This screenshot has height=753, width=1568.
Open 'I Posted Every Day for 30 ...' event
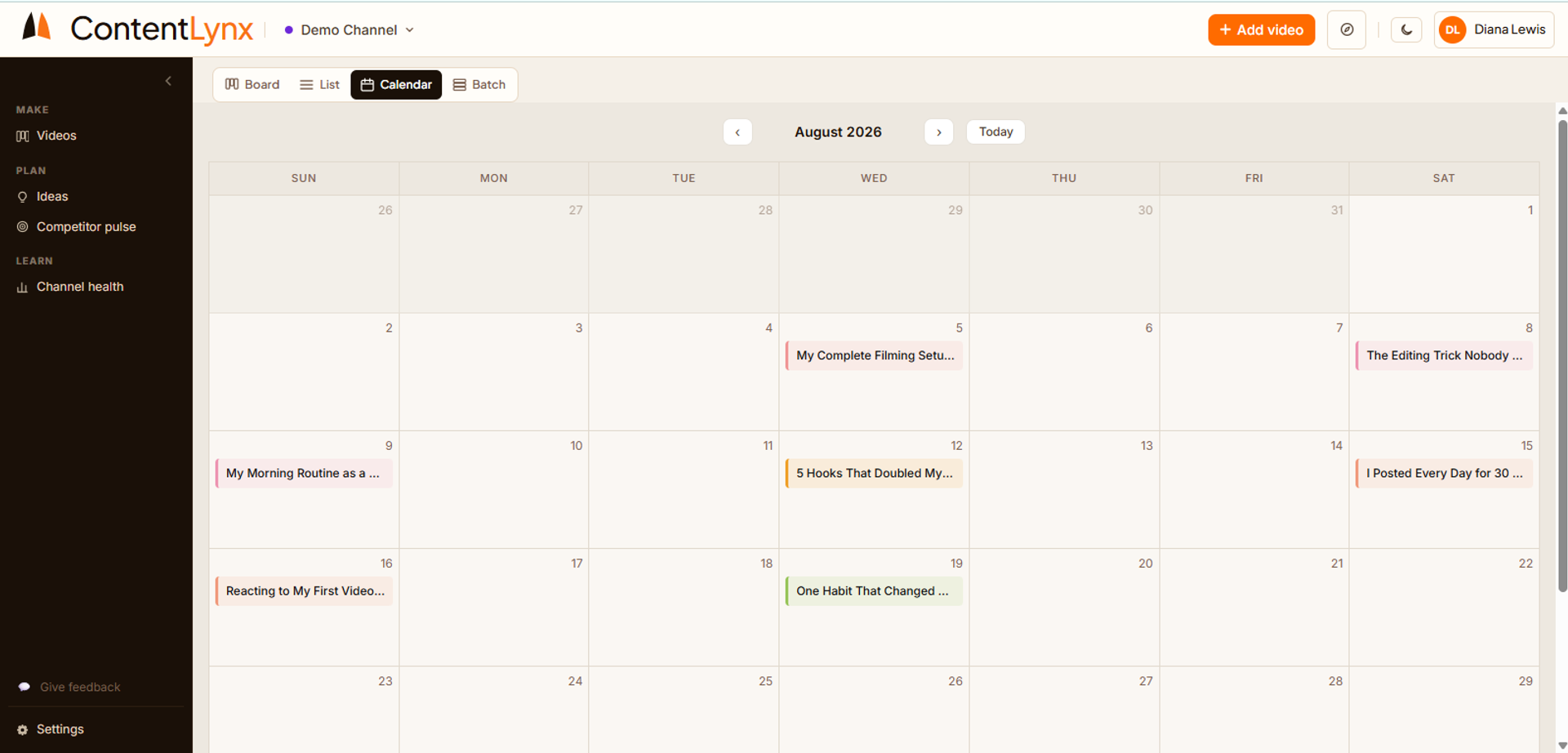[1444, 474]
